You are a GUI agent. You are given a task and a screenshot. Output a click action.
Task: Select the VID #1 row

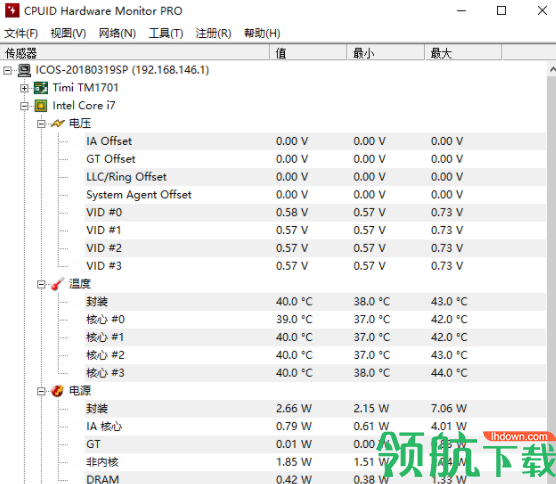coord(315,230)
